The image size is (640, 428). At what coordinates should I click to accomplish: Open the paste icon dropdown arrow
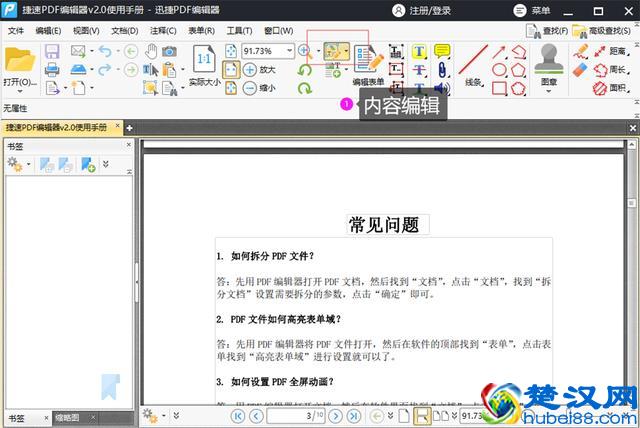coord(182,70)
